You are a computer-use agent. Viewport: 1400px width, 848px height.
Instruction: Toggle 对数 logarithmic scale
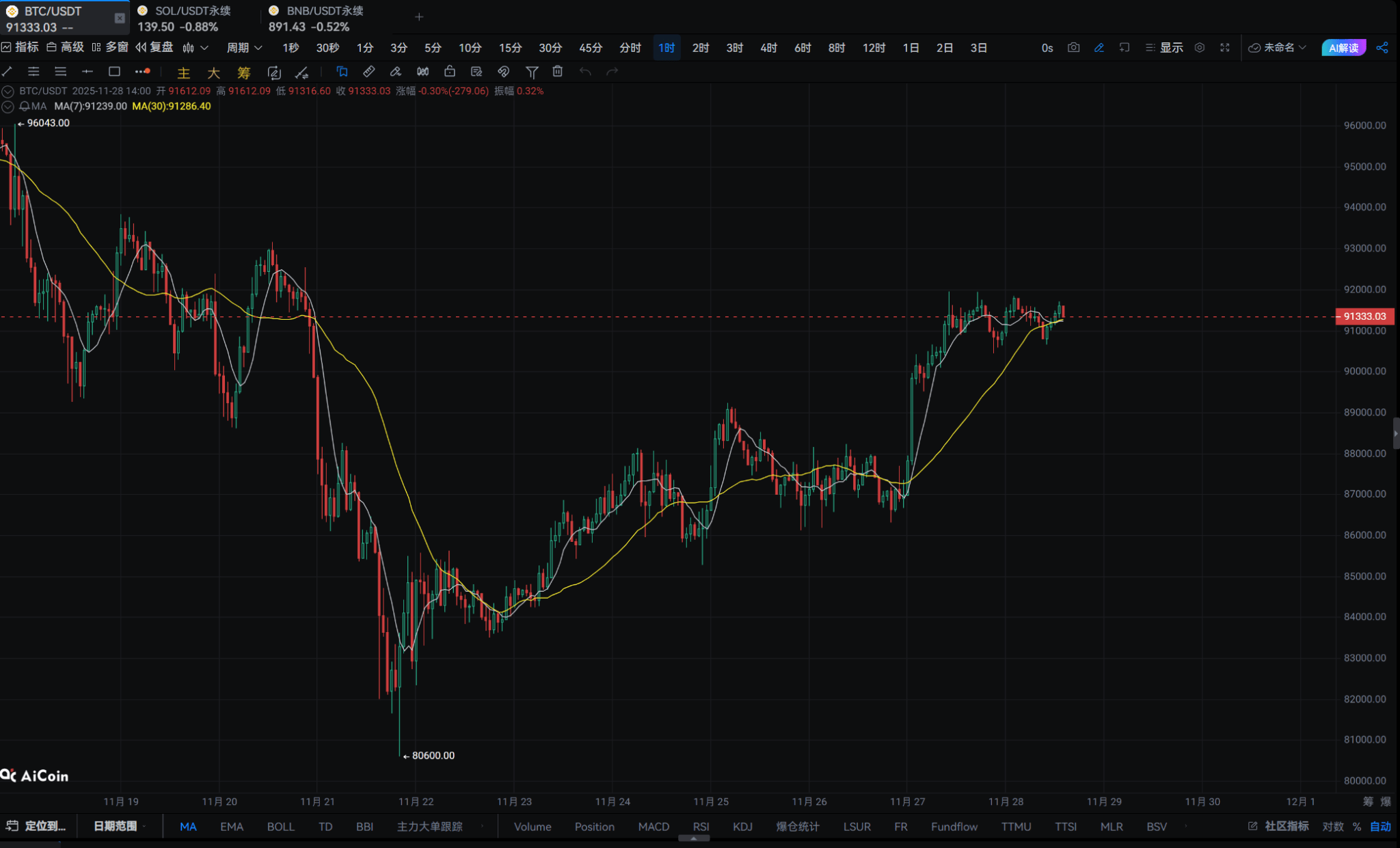pyautogui.click(x=1332, y=827)
